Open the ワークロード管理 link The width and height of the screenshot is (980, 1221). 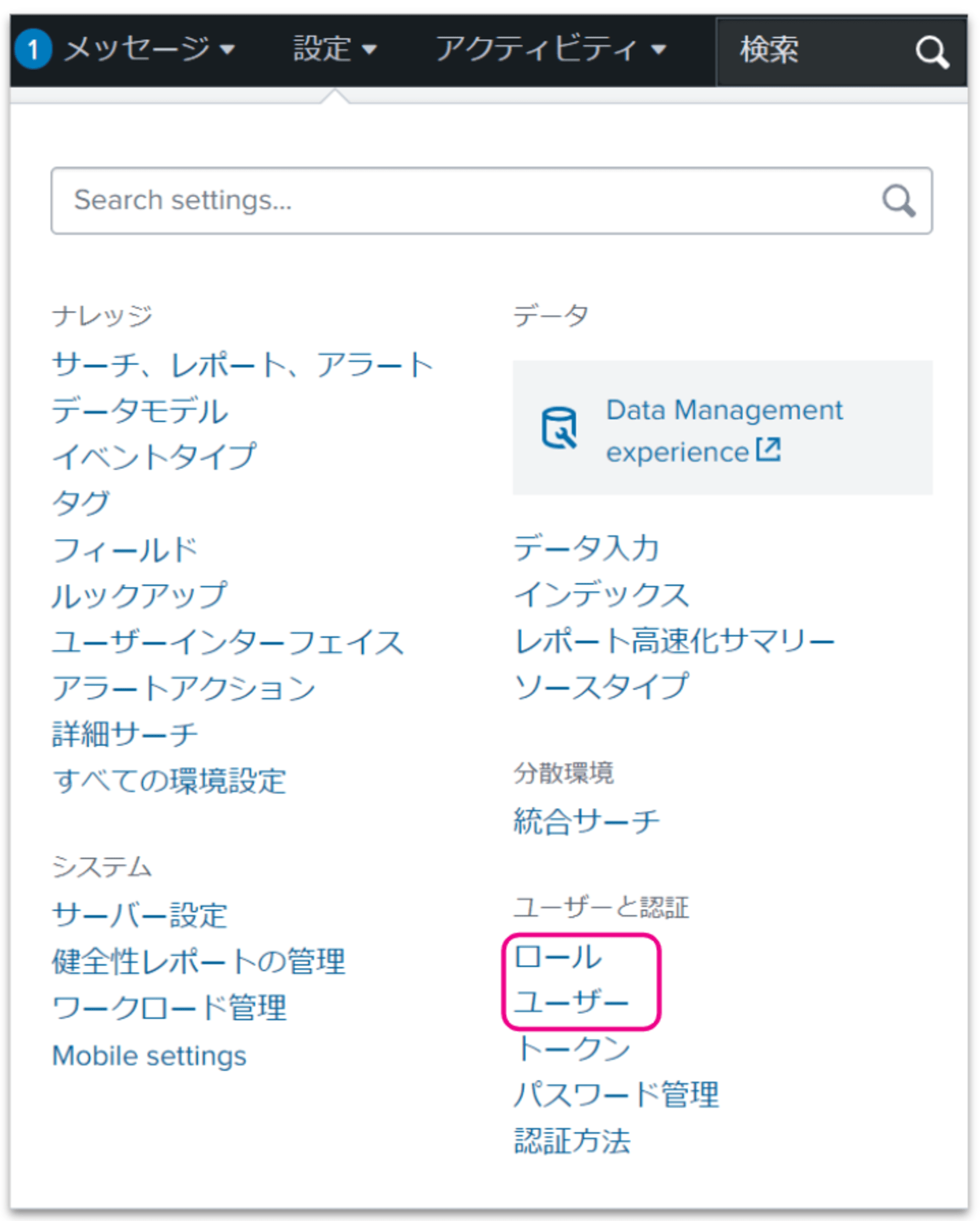(x=169, y=1008)
